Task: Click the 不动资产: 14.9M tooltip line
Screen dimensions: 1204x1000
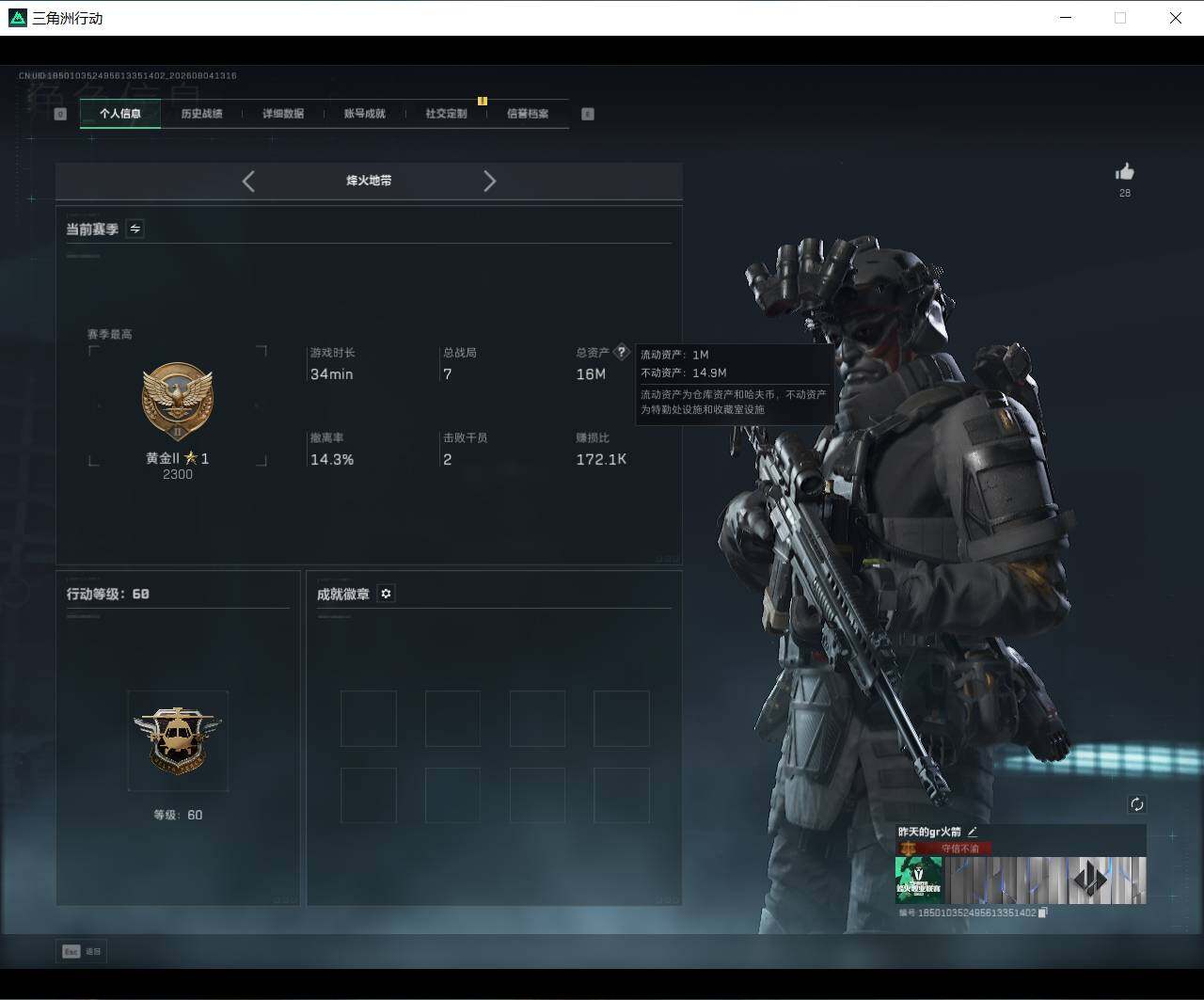Action: [684, 373]
